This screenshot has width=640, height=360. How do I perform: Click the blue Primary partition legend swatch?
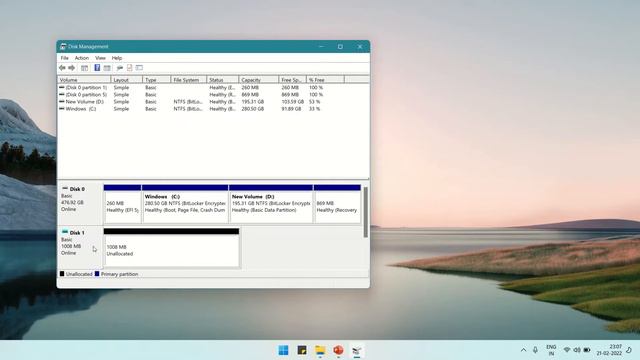(97, 274)
